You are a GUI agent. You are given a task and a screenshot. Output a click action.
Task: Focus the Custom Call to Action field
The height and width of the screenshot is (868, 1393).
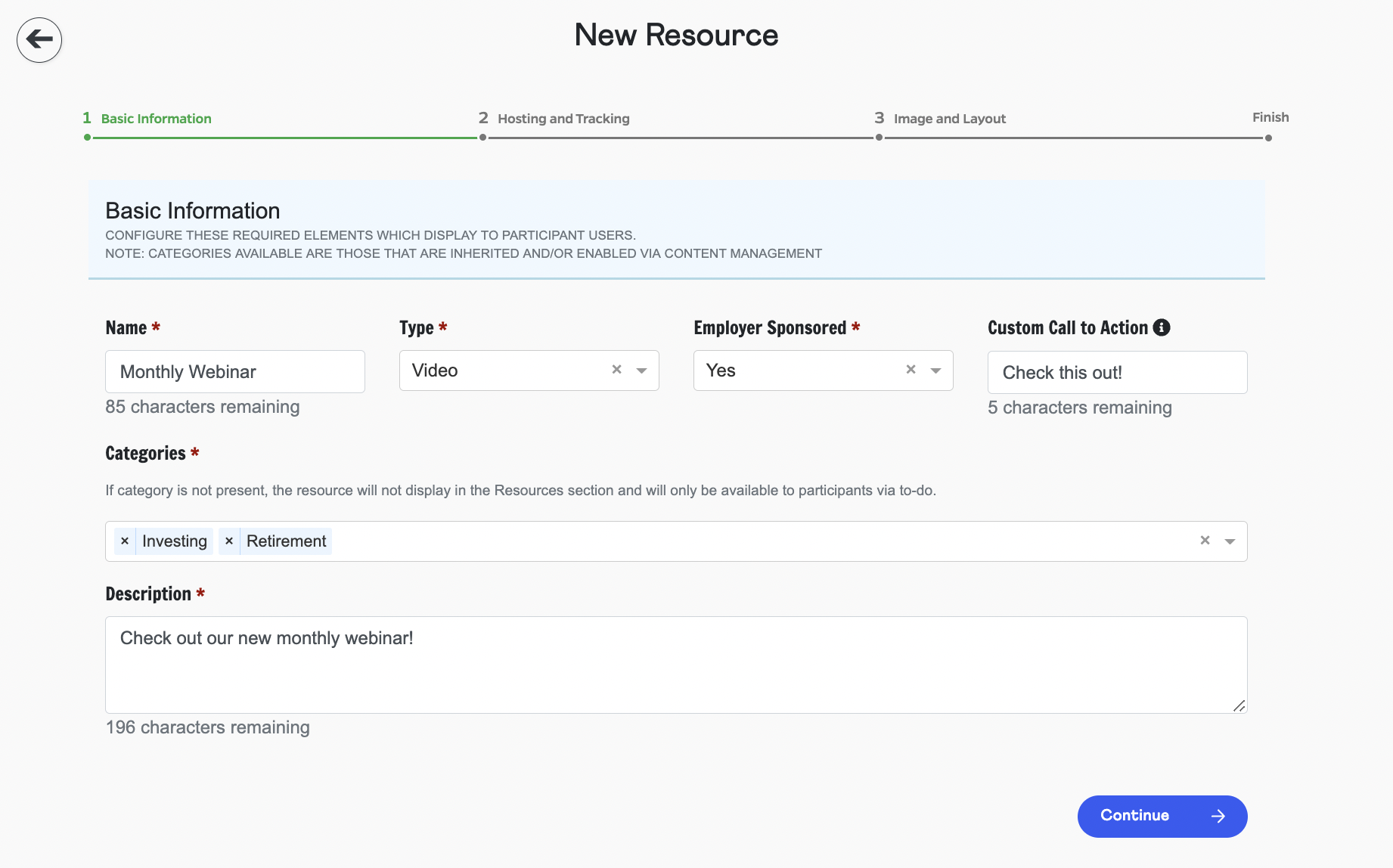[1116, 373]
